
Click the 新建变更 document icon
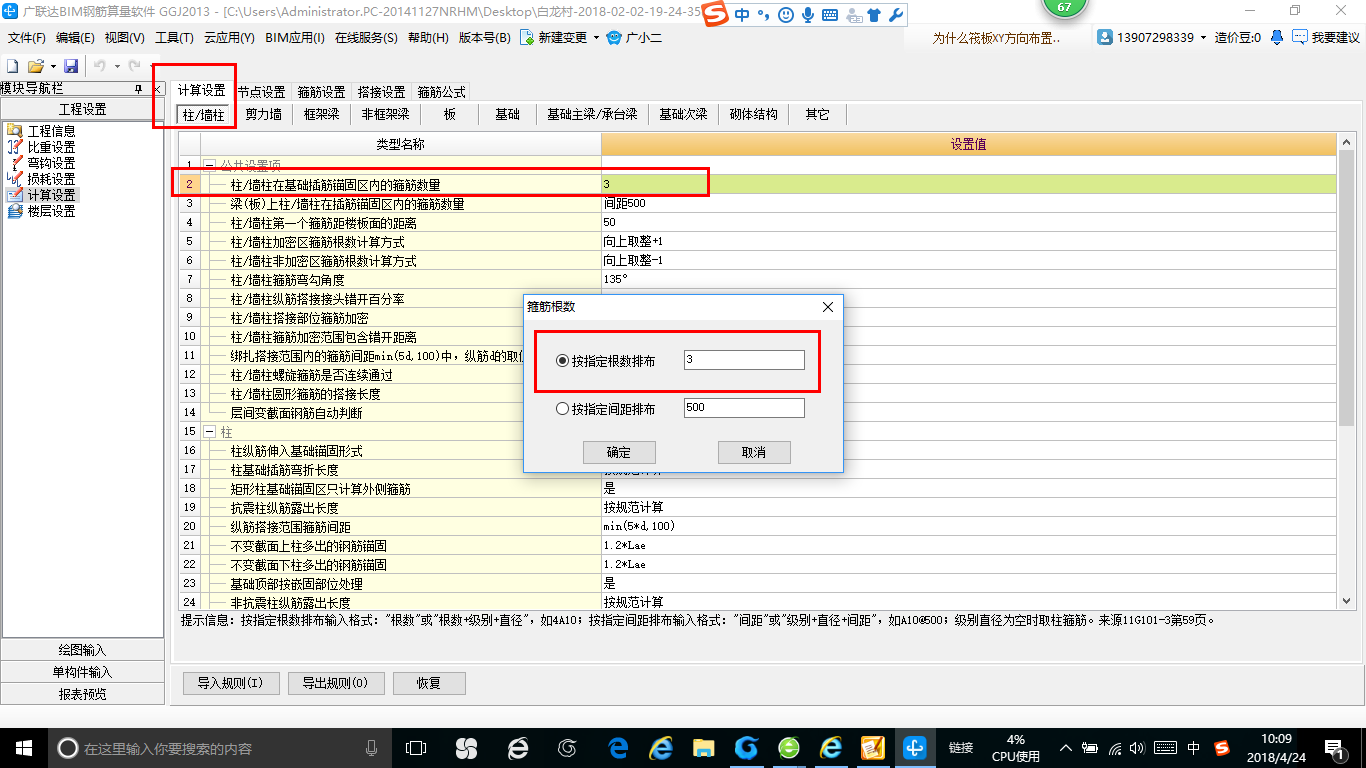coord(527,38)
